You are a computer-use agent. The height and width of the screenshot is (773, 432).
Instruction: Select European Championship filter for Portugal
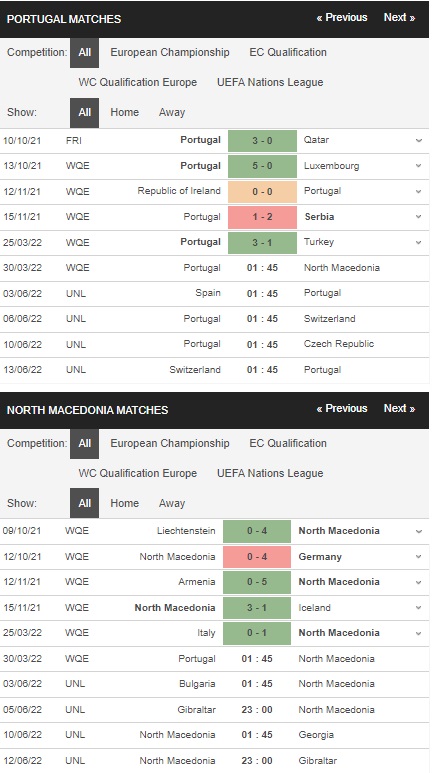click(x=170, y=52)
